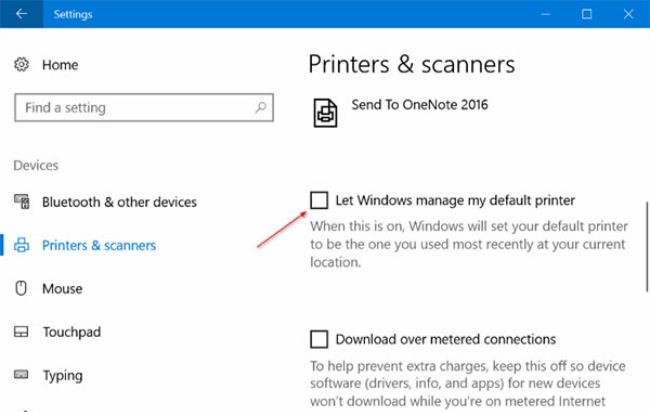The height and width of the screenshot is (412, 650).
Task: Go to Mouse settings
Action: 62,289
